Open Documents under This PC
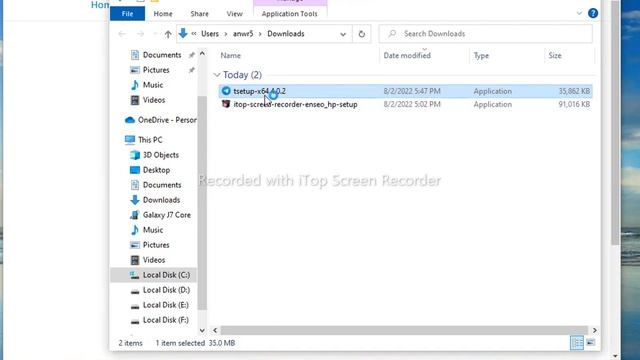This screenshot has width=640, height=360. pos(162,185)
